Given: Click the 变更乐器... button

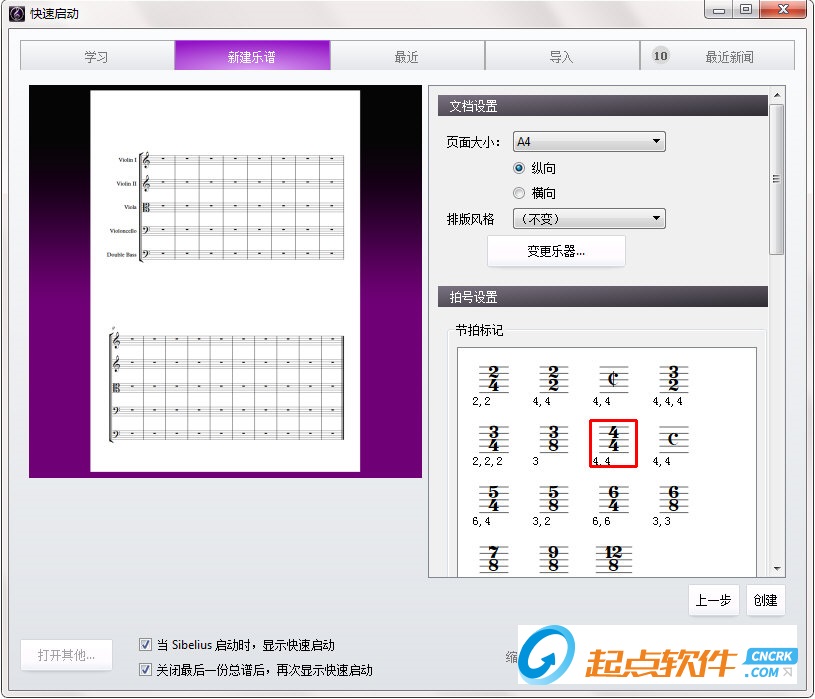Looking at the screenshot, I should point(556,252).
